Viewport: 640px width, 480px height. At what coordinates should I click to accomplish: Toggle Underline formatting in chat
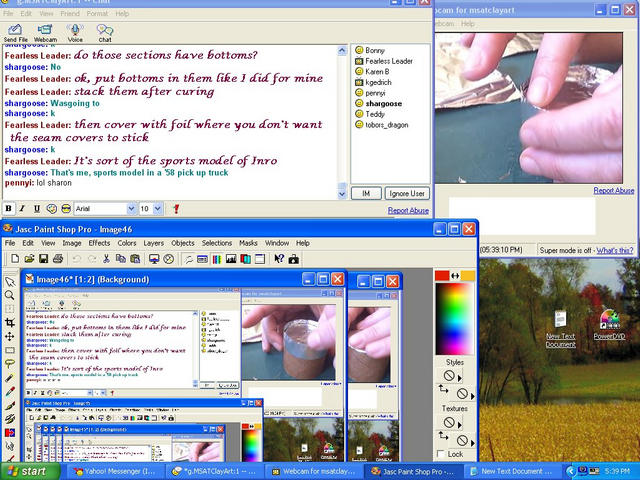[37, 209]
